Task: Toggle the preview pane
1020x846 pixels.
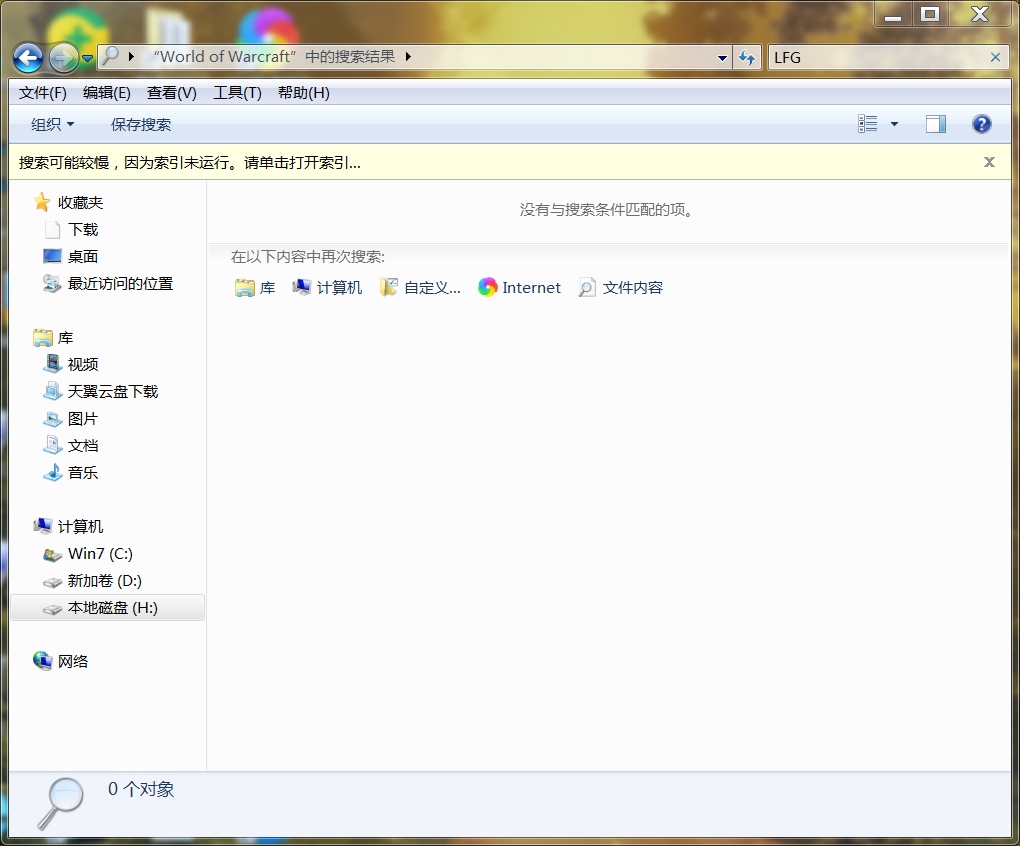Action: 936,123
